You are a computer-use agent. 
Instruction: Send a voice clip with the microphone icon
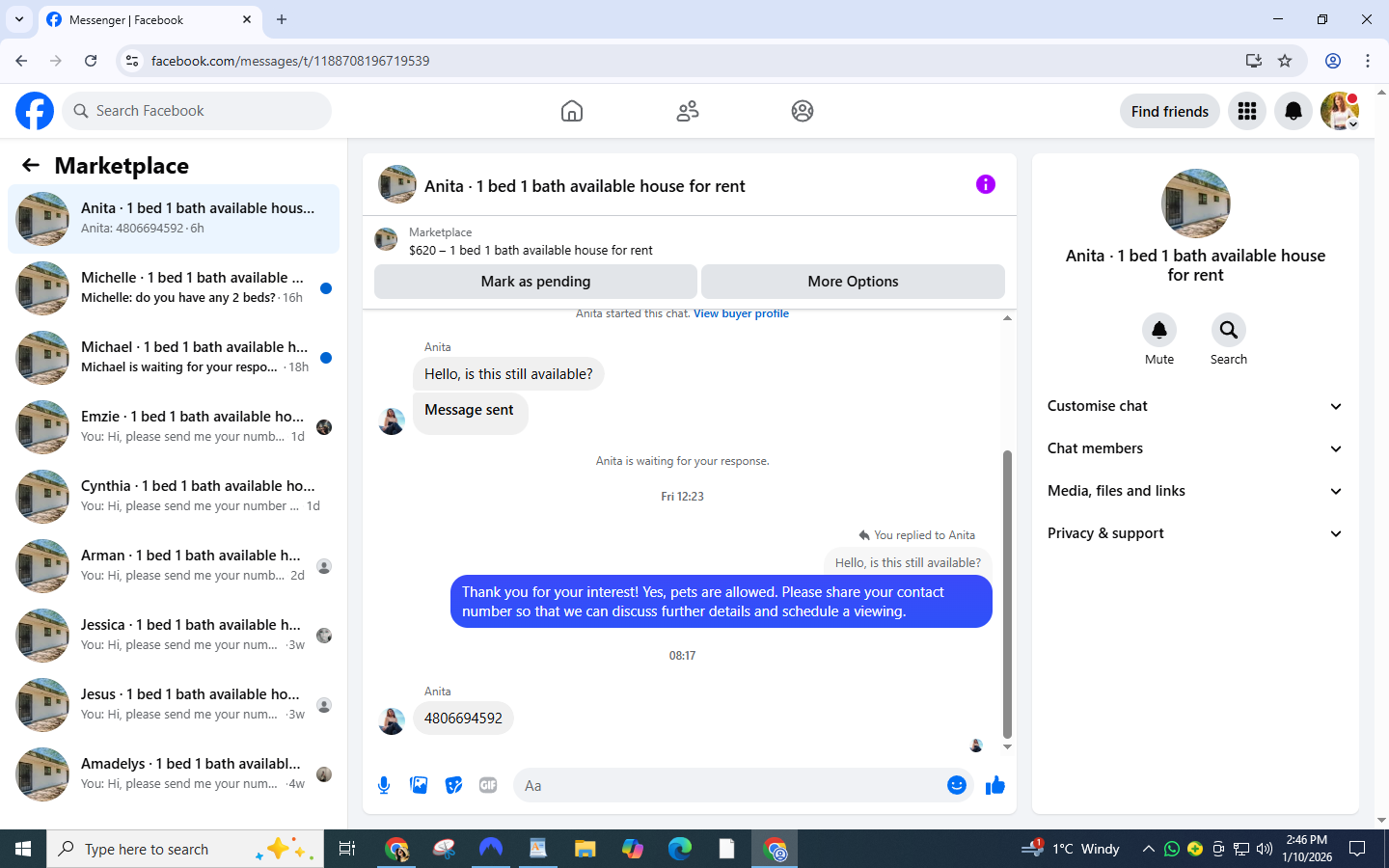point(384,785)
